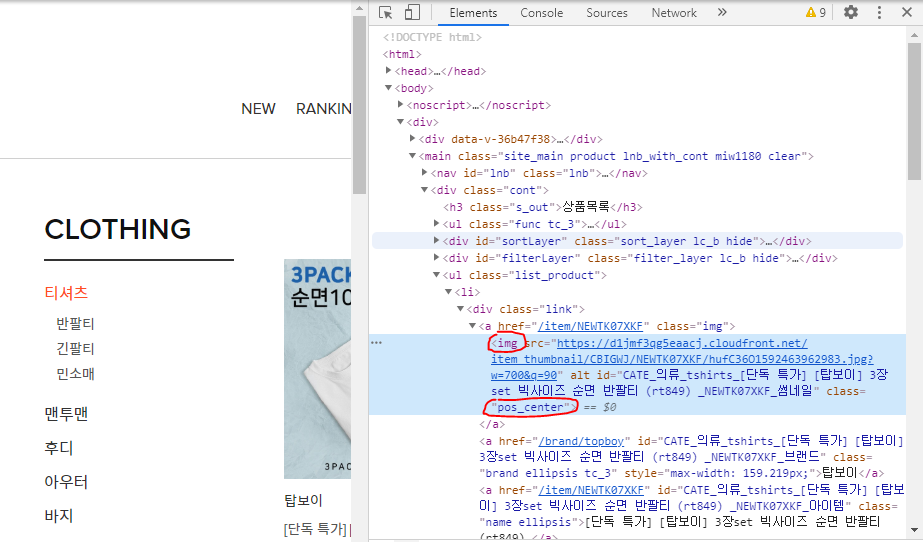Open the DevTools three-dot menu

[879, 12]
